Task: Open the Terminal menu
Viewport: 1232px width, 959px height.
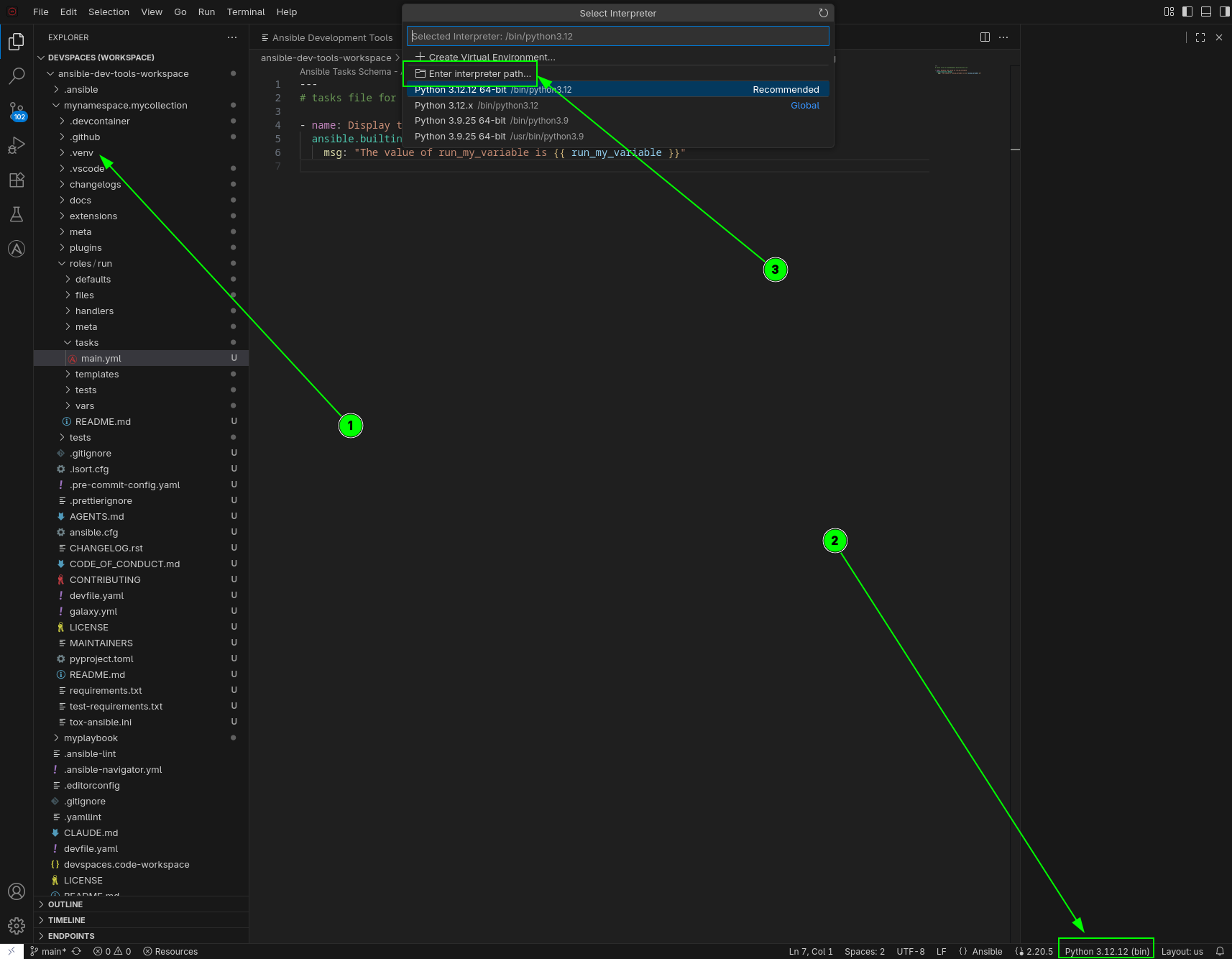Action: [246, 12]
